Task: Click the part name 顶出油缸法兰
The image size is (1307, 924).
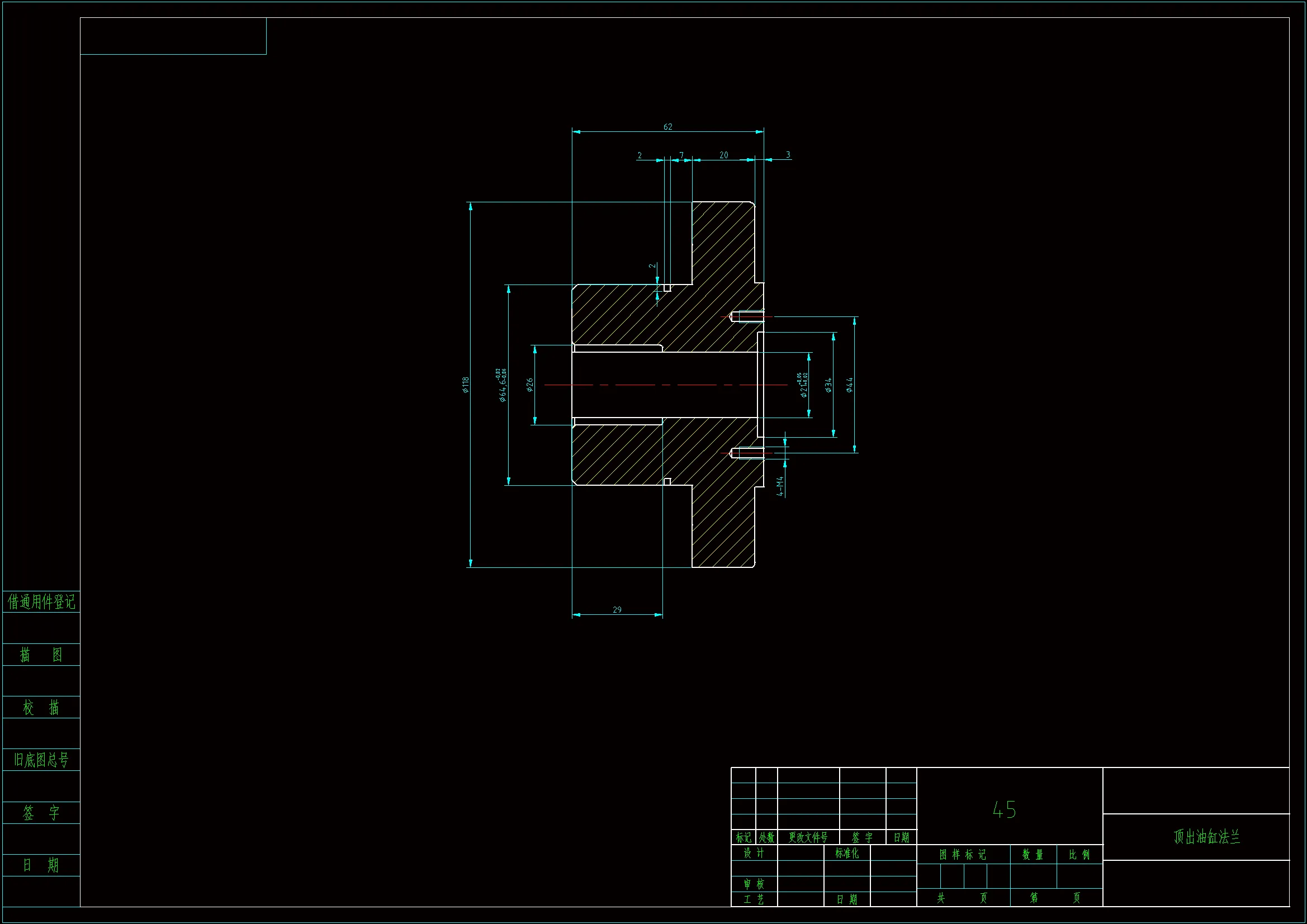Action: tap(1207, 836)
